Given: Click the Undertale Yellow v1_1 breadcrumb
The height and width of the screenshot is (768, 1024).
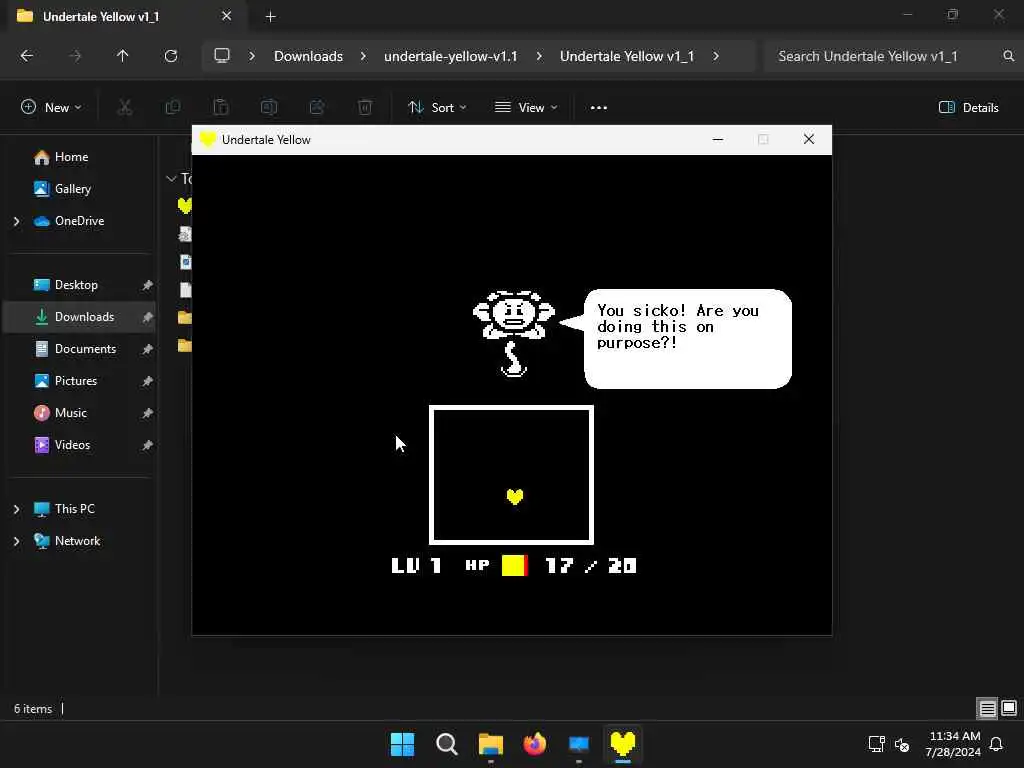Looking at the screenshot, I should pos(627,56).
